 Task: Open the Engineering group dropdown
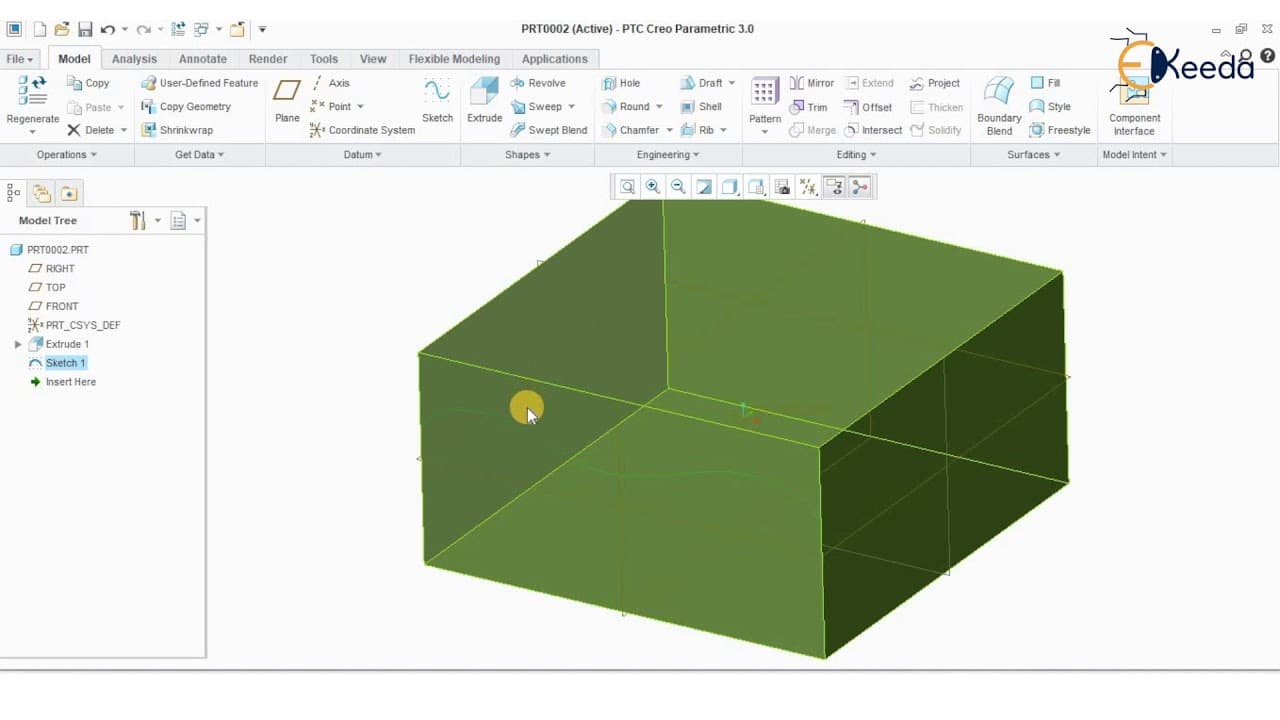pos(668,155)
